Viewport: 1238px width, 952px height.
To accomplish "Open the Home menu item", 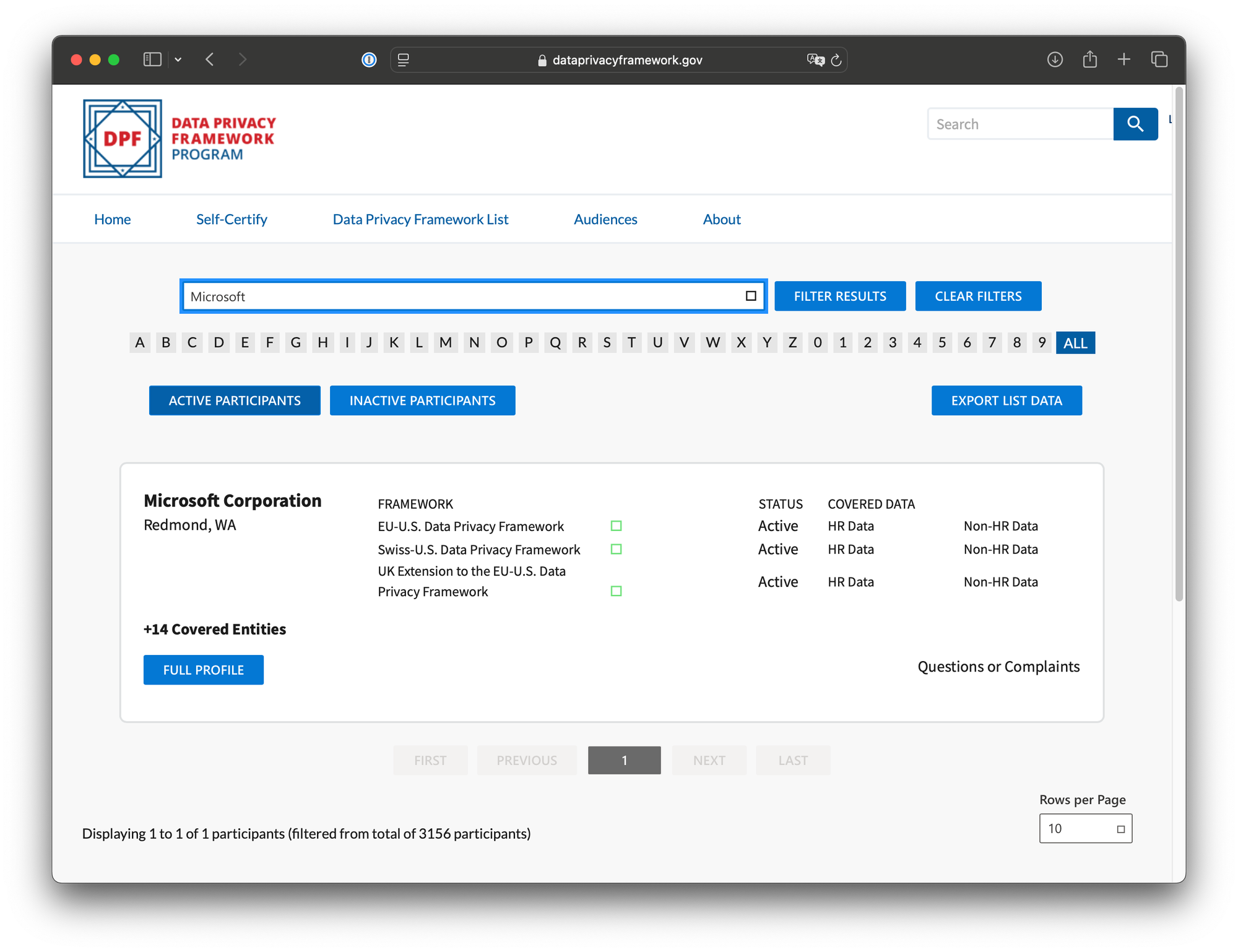I will tap(112, 219).
